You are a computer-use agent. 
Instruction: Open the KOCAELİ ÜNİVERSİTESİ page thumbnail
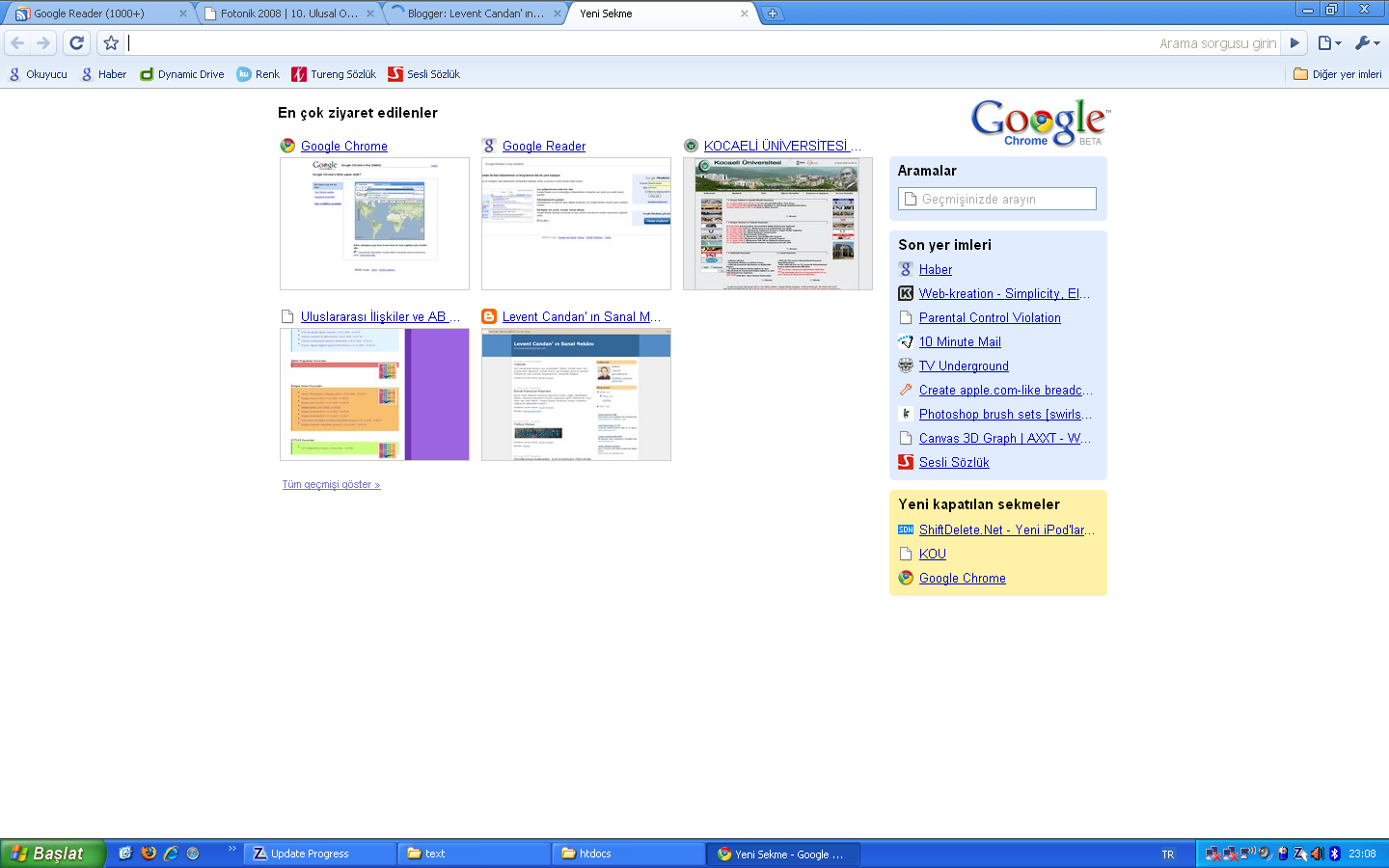tap(777, 224)
